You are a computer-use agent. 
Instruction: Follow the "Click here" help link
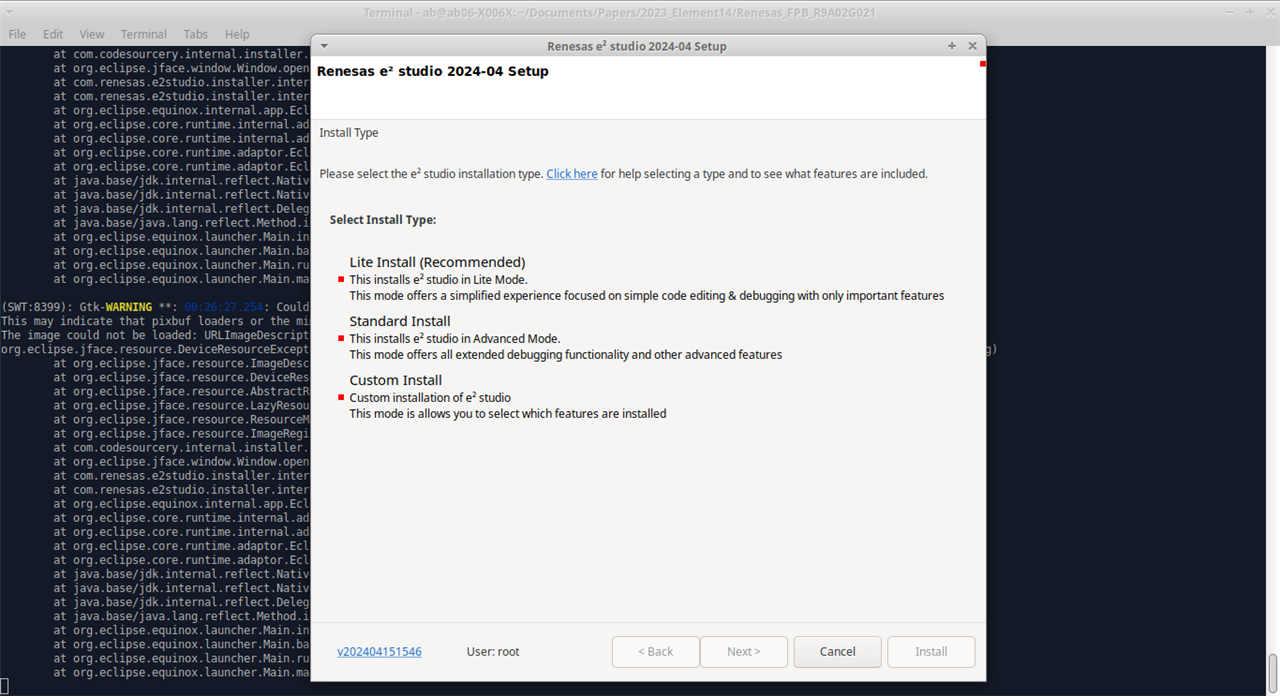(x=572, y=174)
